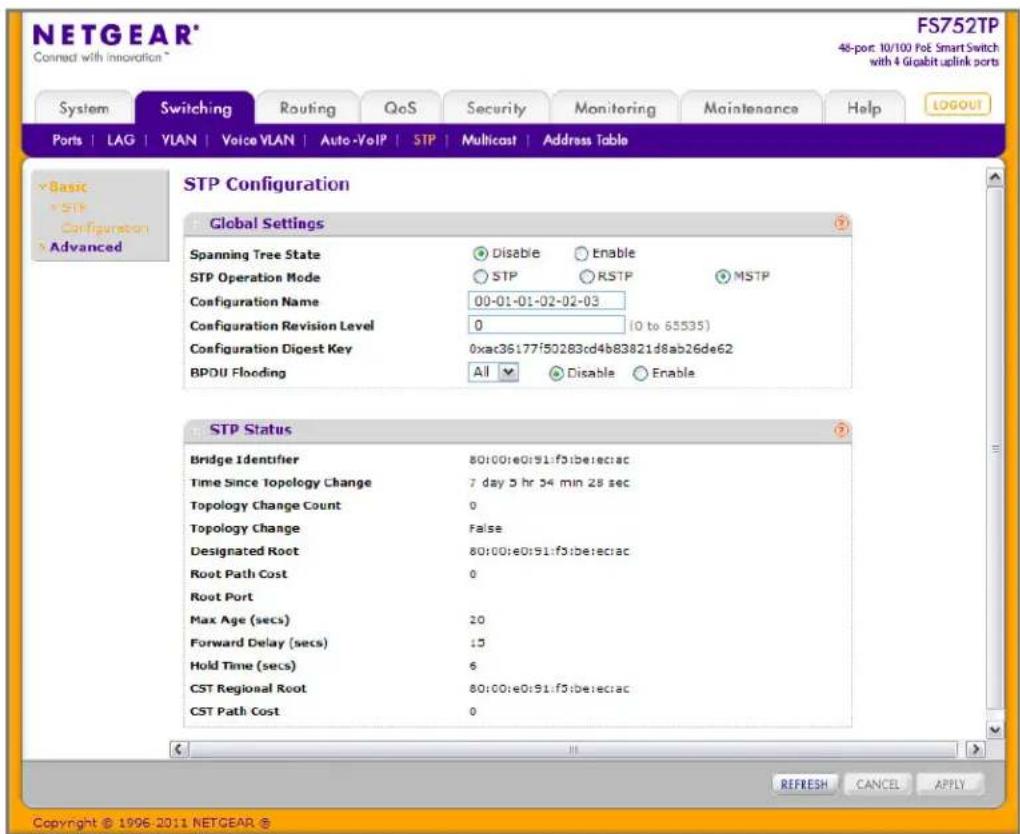
Task: Click the copyright NETGEAR footer text
Action: point(152,823)
